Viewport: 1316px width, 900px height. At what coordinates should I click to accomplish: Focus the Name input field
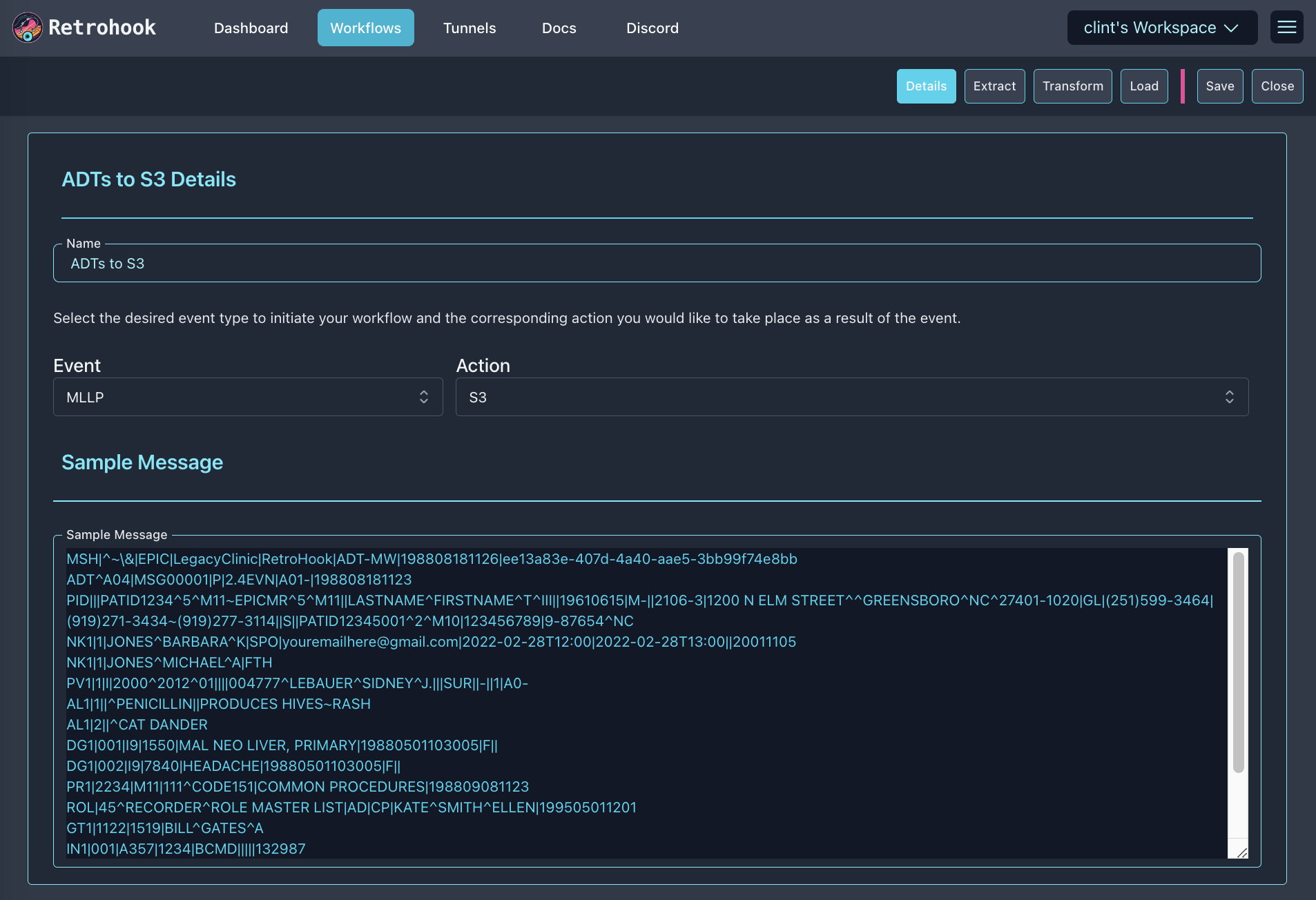coord(657,263)
